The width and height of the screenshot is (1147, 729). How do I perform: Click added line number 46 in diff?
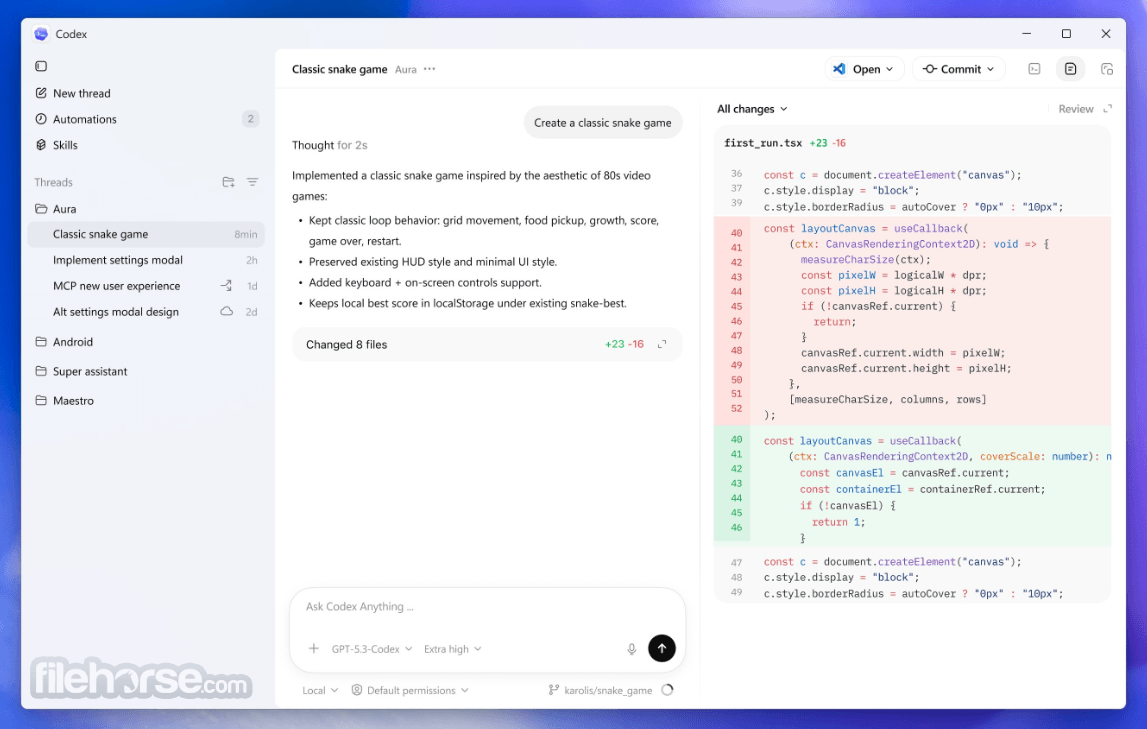[736, 526]
